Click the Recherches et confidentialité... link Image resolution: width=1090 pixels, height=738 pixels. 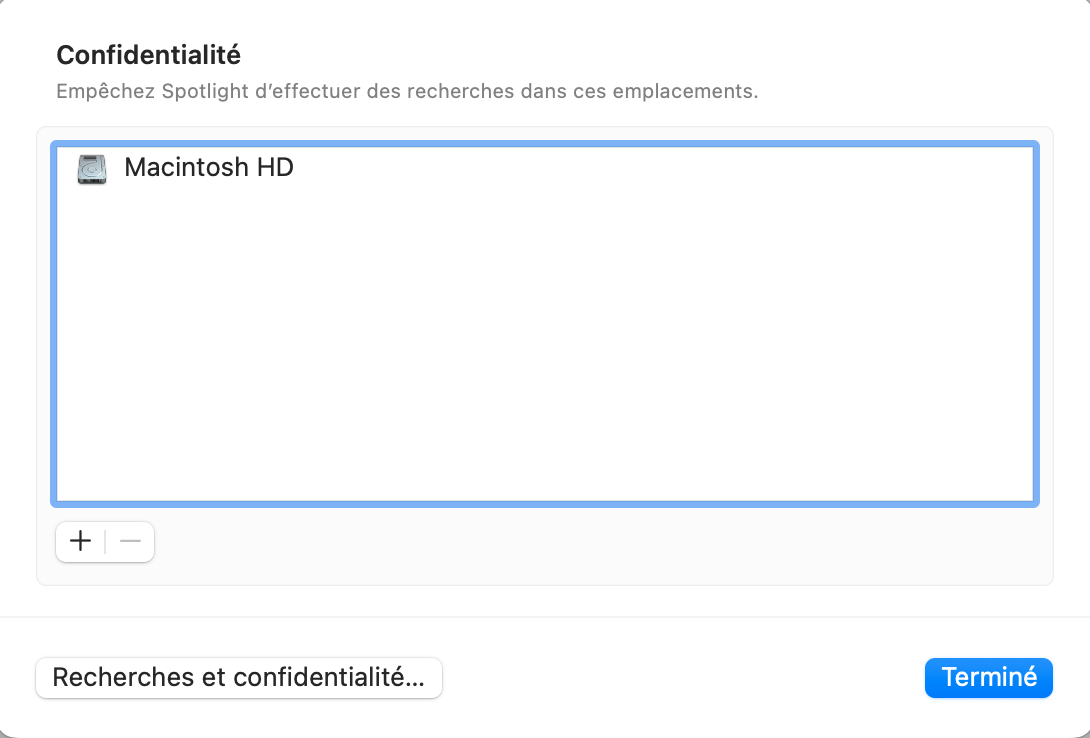[x=238, y=677]
